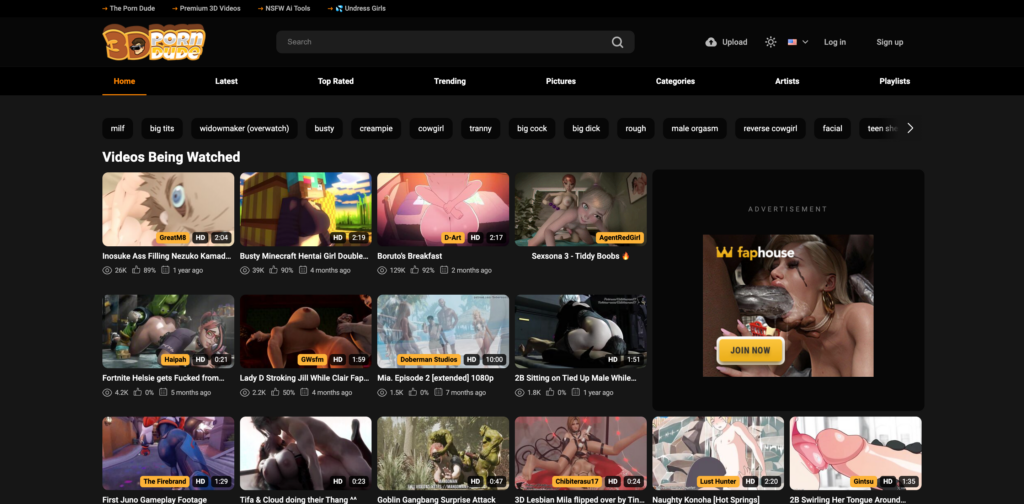
Task: Click the D-Art artist badge
Action: [452, 238]
